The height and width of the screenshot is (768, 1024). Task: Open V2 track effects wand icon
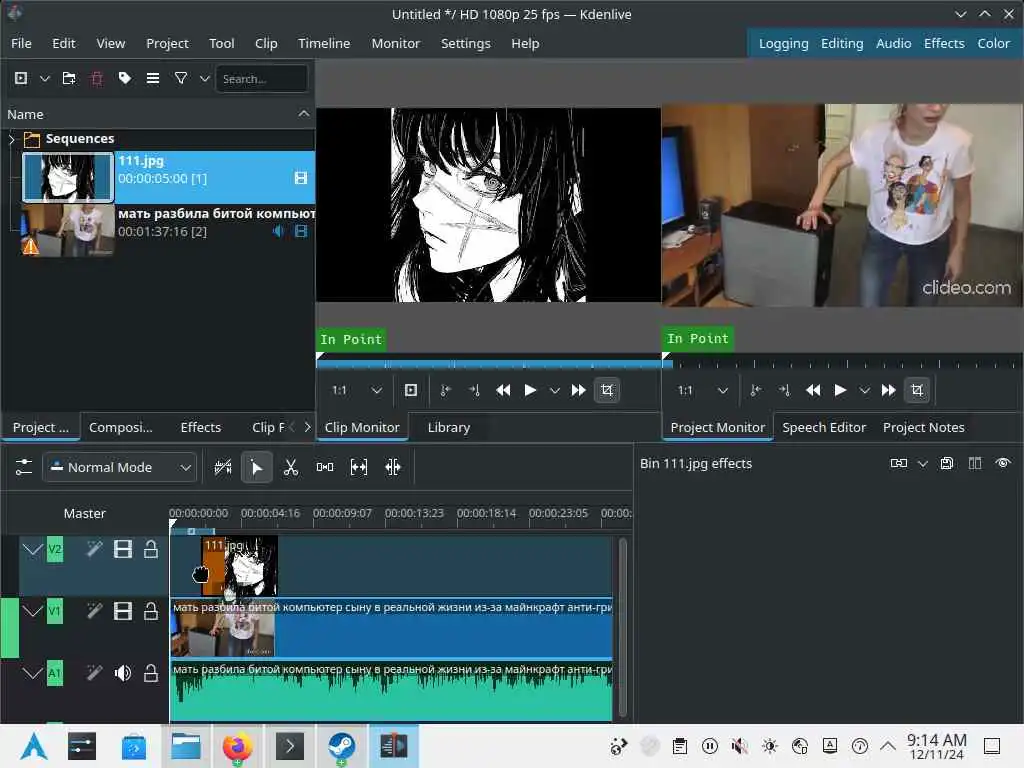click(95, 549)
